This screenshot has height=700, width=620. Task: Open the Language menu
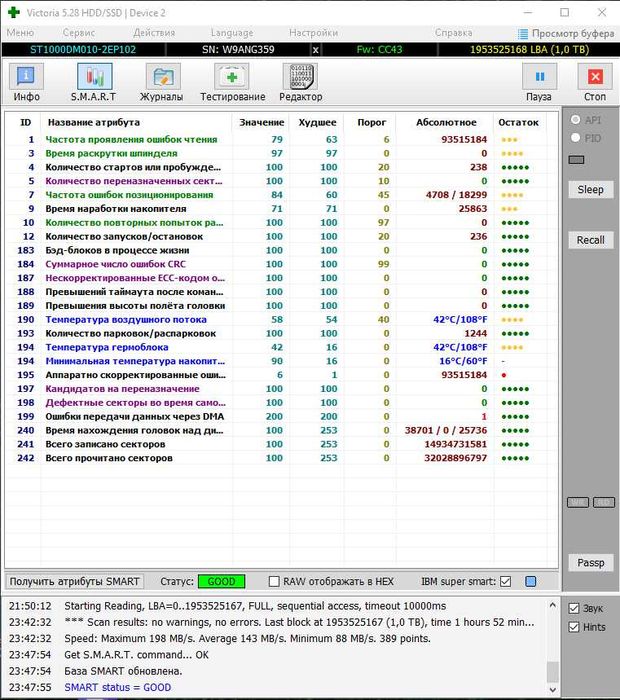232,33
